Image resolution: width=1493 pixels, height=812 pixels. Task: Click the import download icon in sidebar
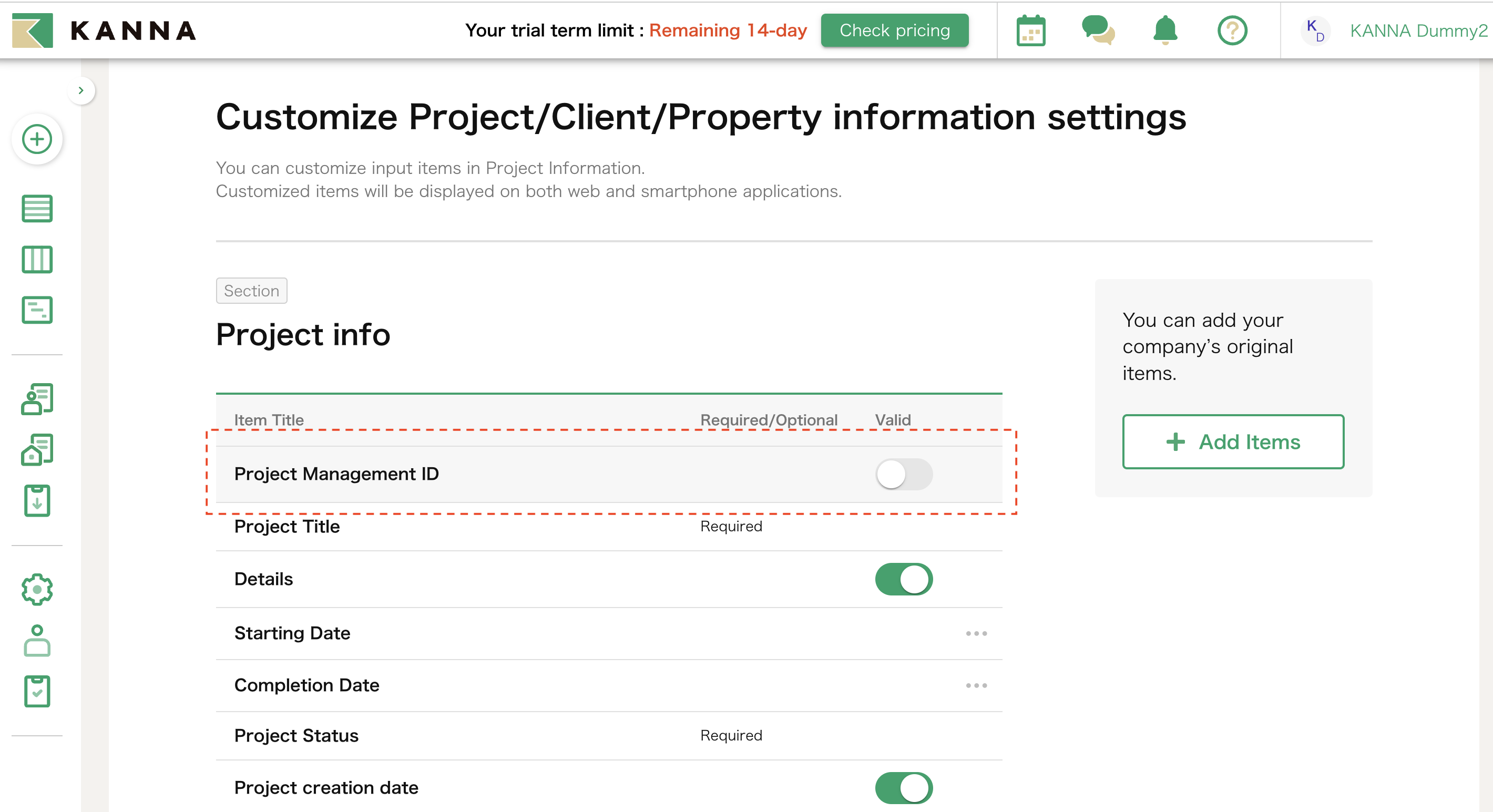click(x=36, y=501)
